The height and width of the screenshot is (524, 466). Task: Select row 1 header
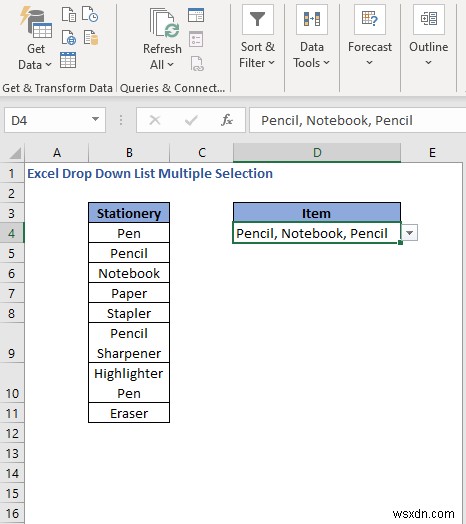pos(12,173)
